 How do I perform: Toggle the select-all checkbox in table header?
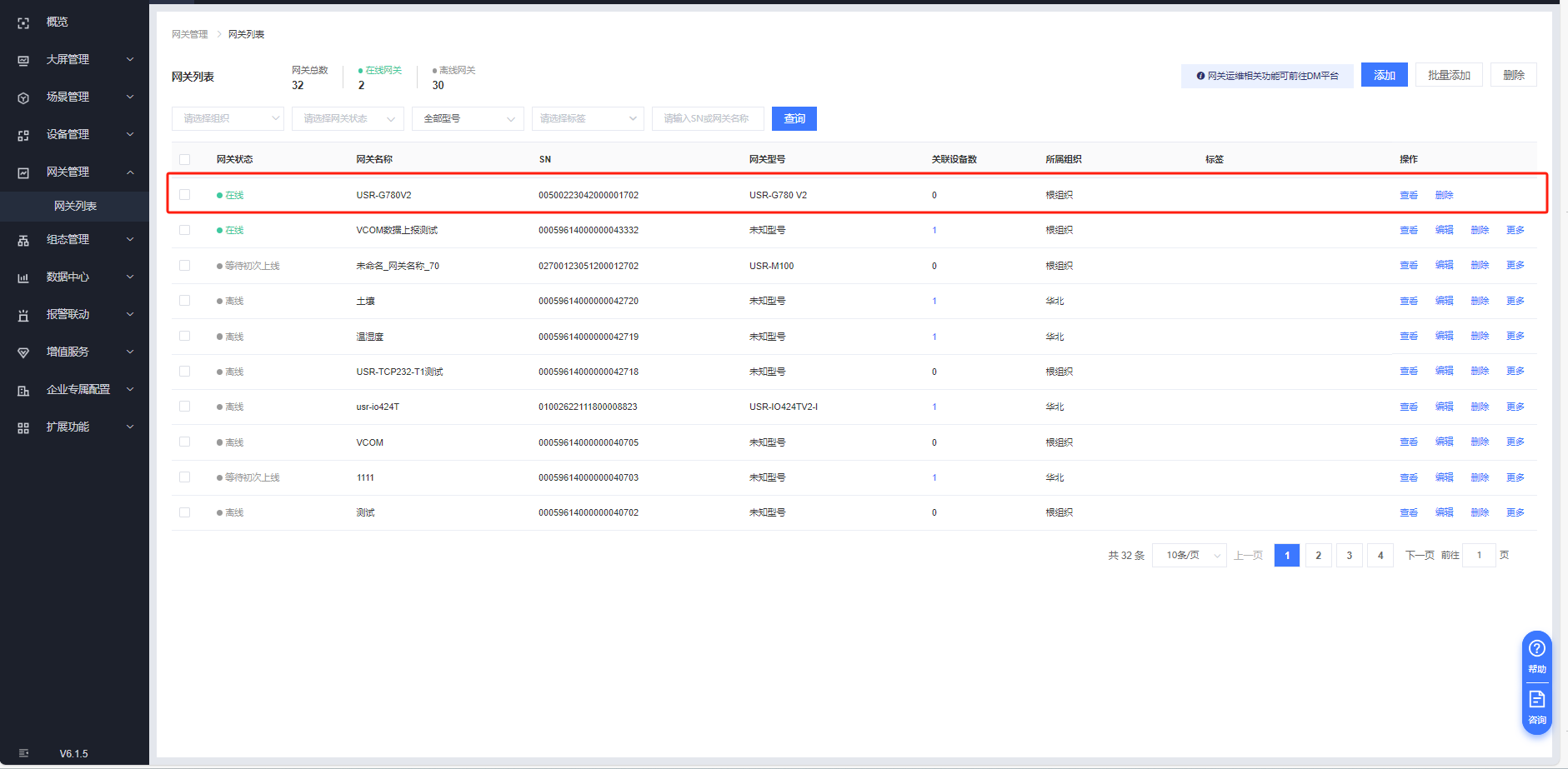pos(184,159)
